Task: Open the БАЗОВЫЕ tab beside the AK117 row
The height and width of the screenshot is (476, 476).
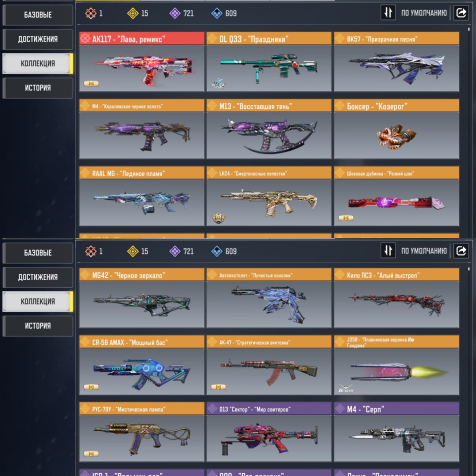Action: 38,15
